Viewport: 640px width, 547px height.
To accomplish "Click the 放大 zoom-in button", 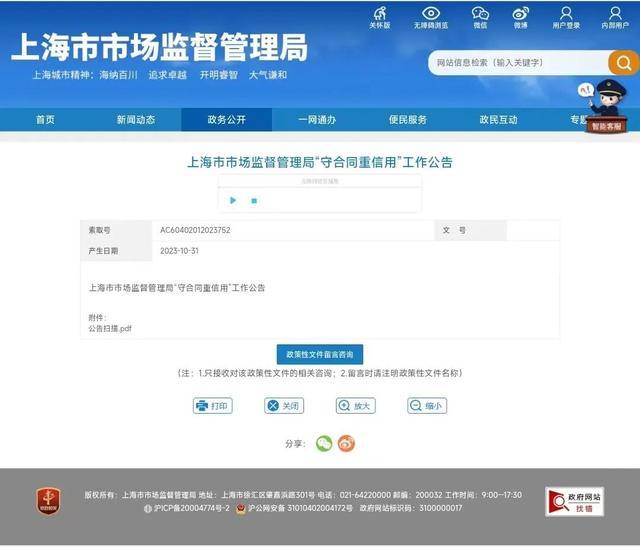I will pos(355,406).
